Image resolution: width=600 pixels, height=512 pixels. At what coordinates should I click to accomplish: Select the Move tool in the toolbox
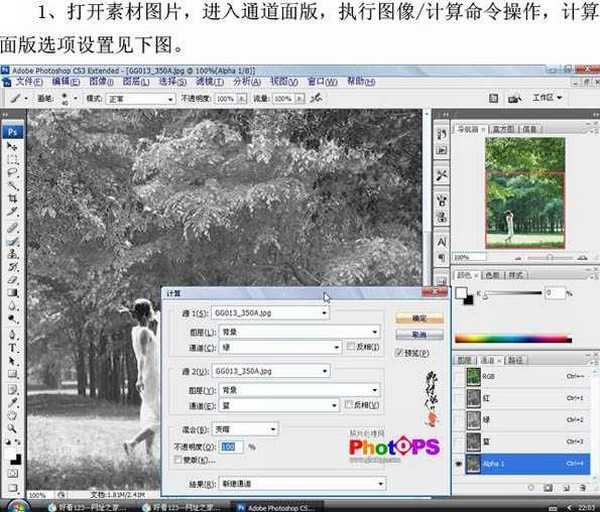coord(13,146)
